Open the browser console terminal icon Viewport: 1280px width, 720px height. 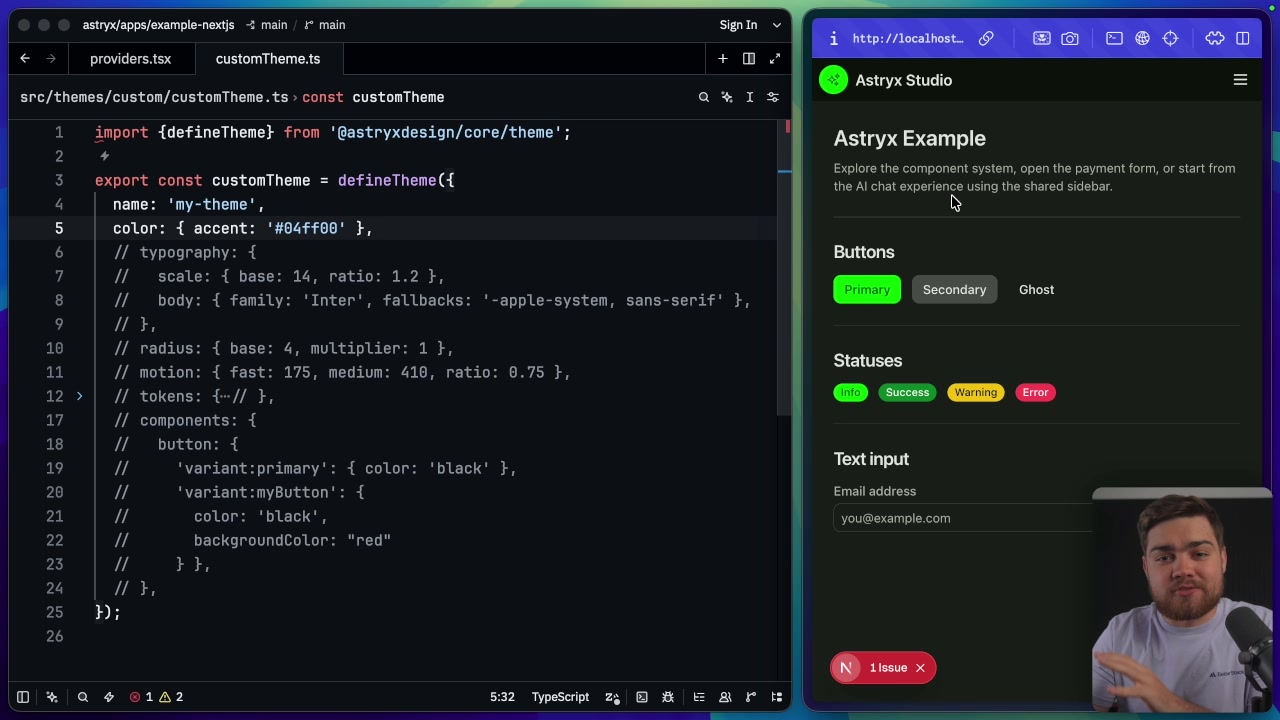(x=1114, y=38)
